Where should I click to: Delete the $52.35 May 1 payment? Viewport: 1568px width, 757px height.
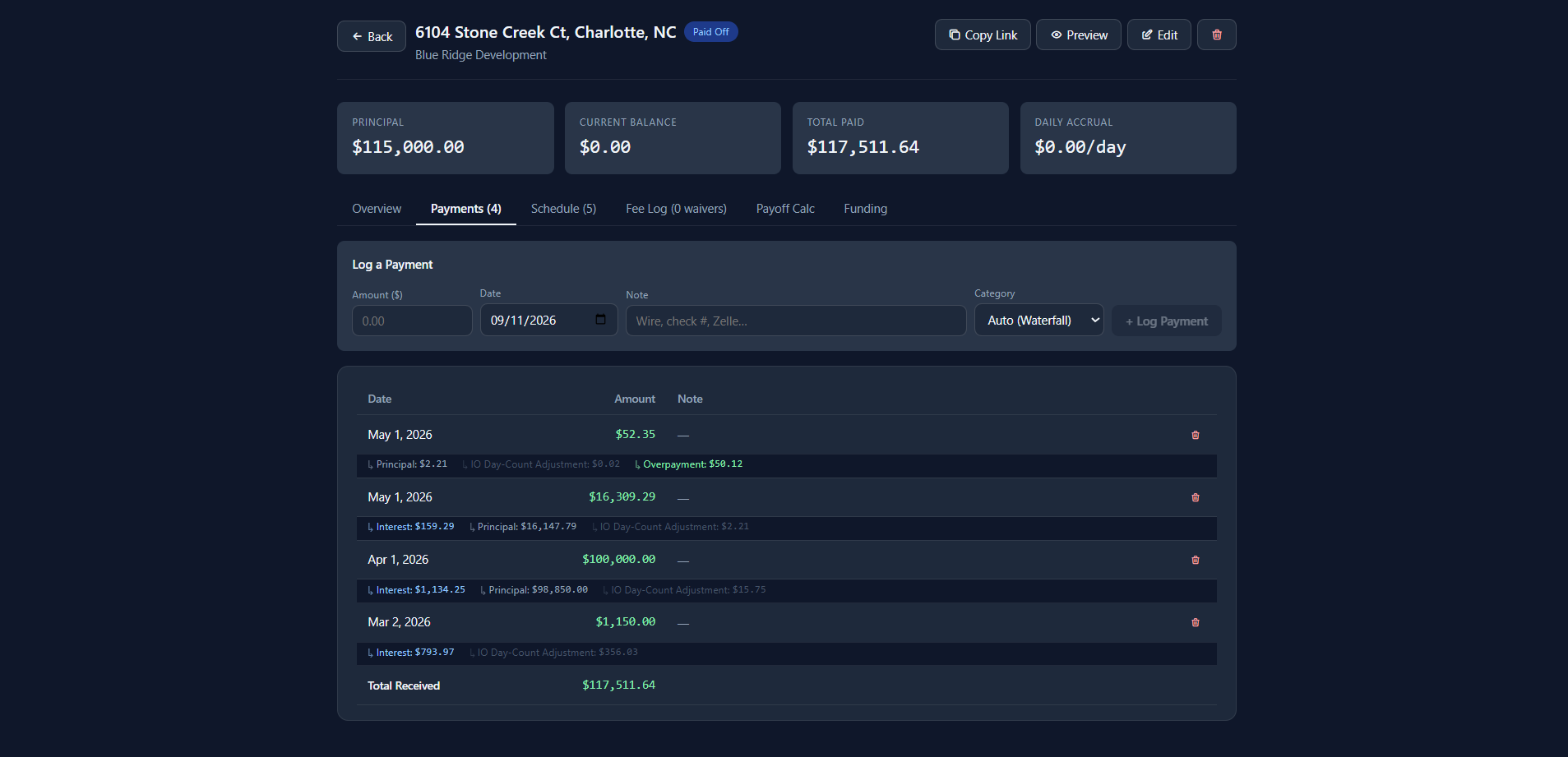(x=1195, y=435)
